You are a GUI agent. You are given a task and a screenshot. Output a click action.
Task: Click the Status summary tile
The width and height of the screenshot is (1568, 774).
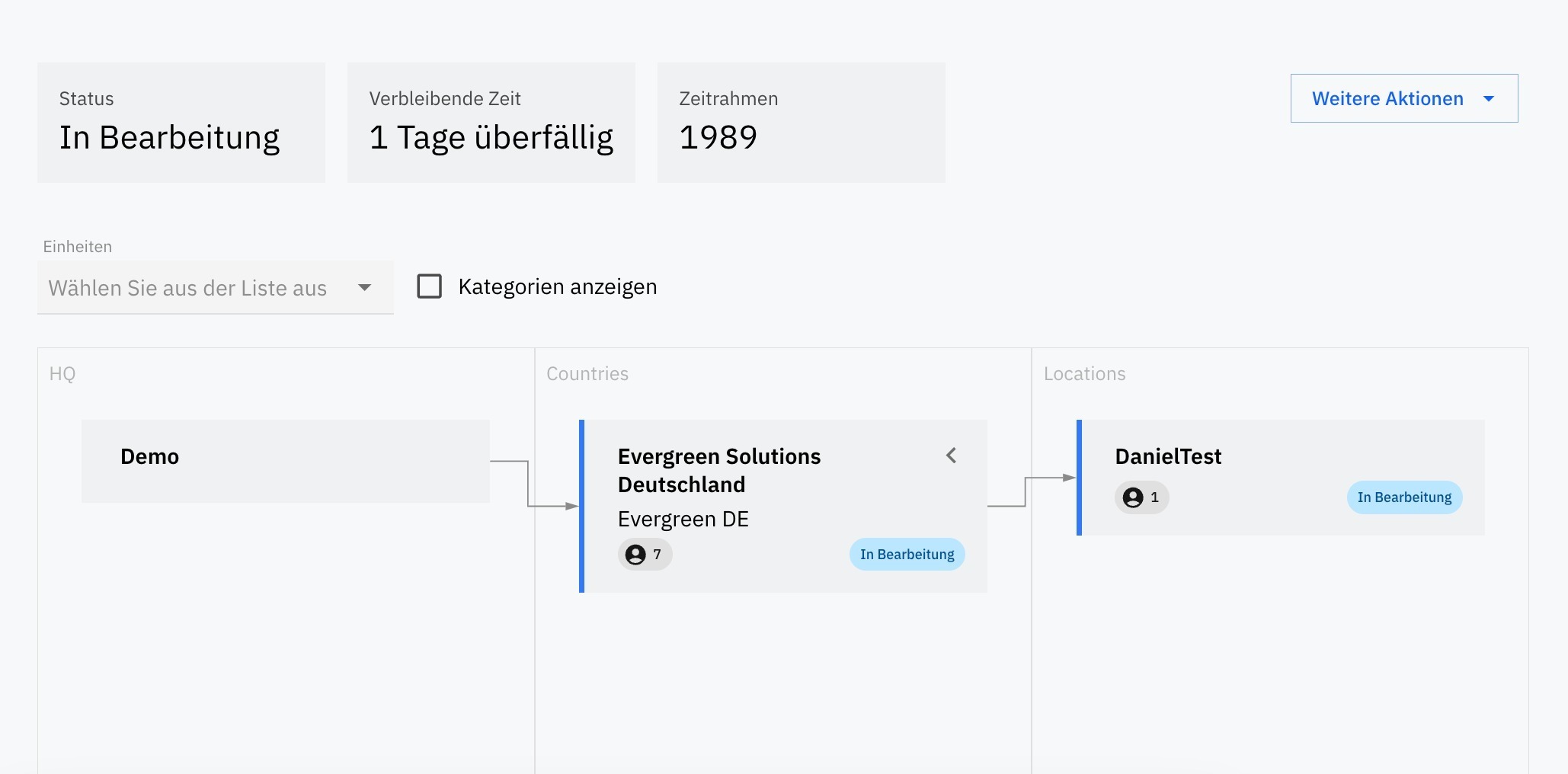[x=181, y=122]
